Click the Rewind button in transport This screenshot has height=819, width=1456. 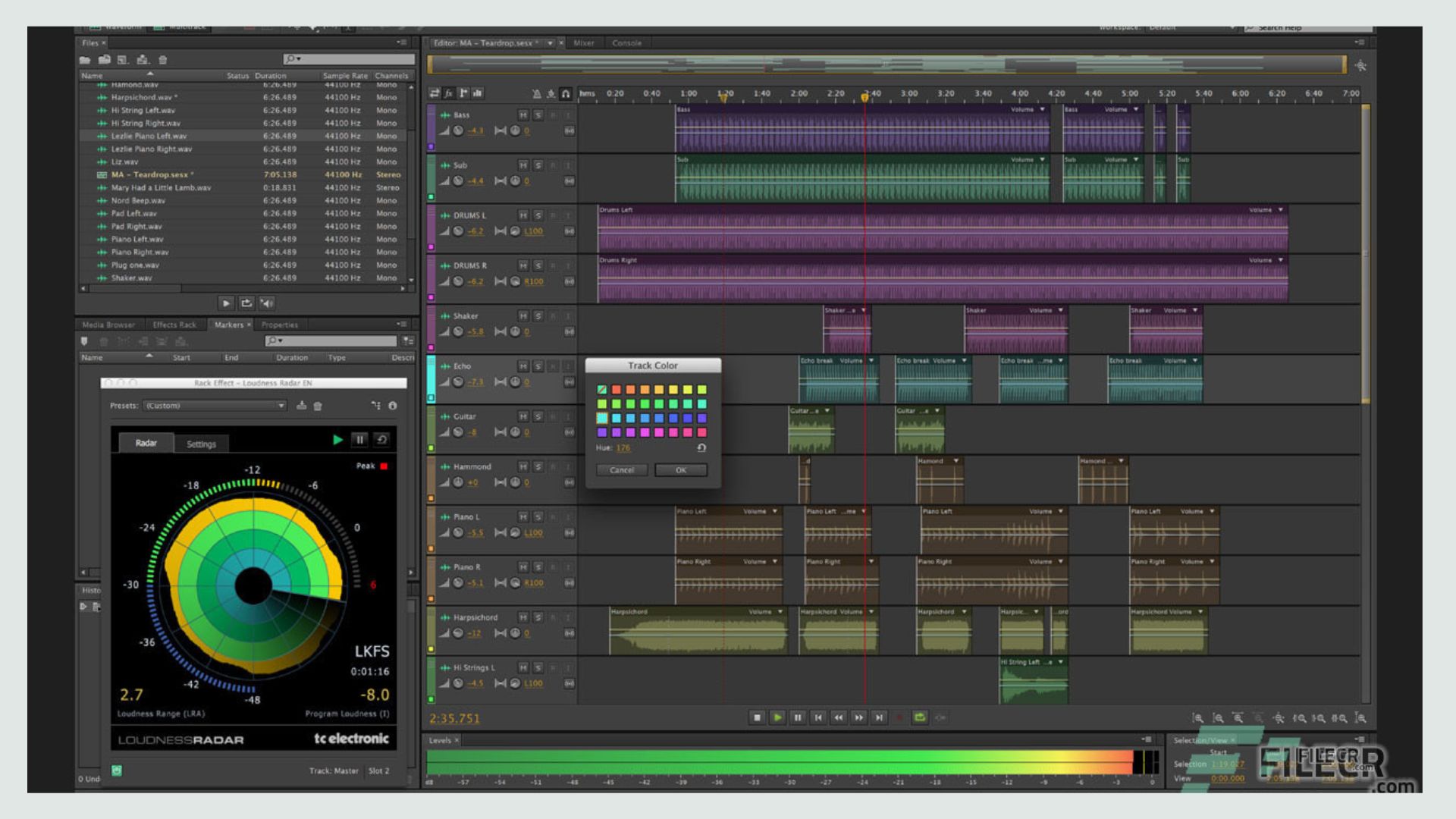coord(839,717)
